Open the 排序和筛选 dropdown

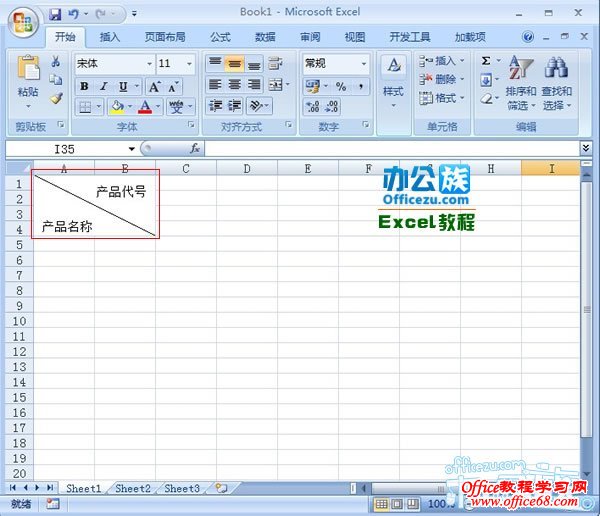[521, 83]
